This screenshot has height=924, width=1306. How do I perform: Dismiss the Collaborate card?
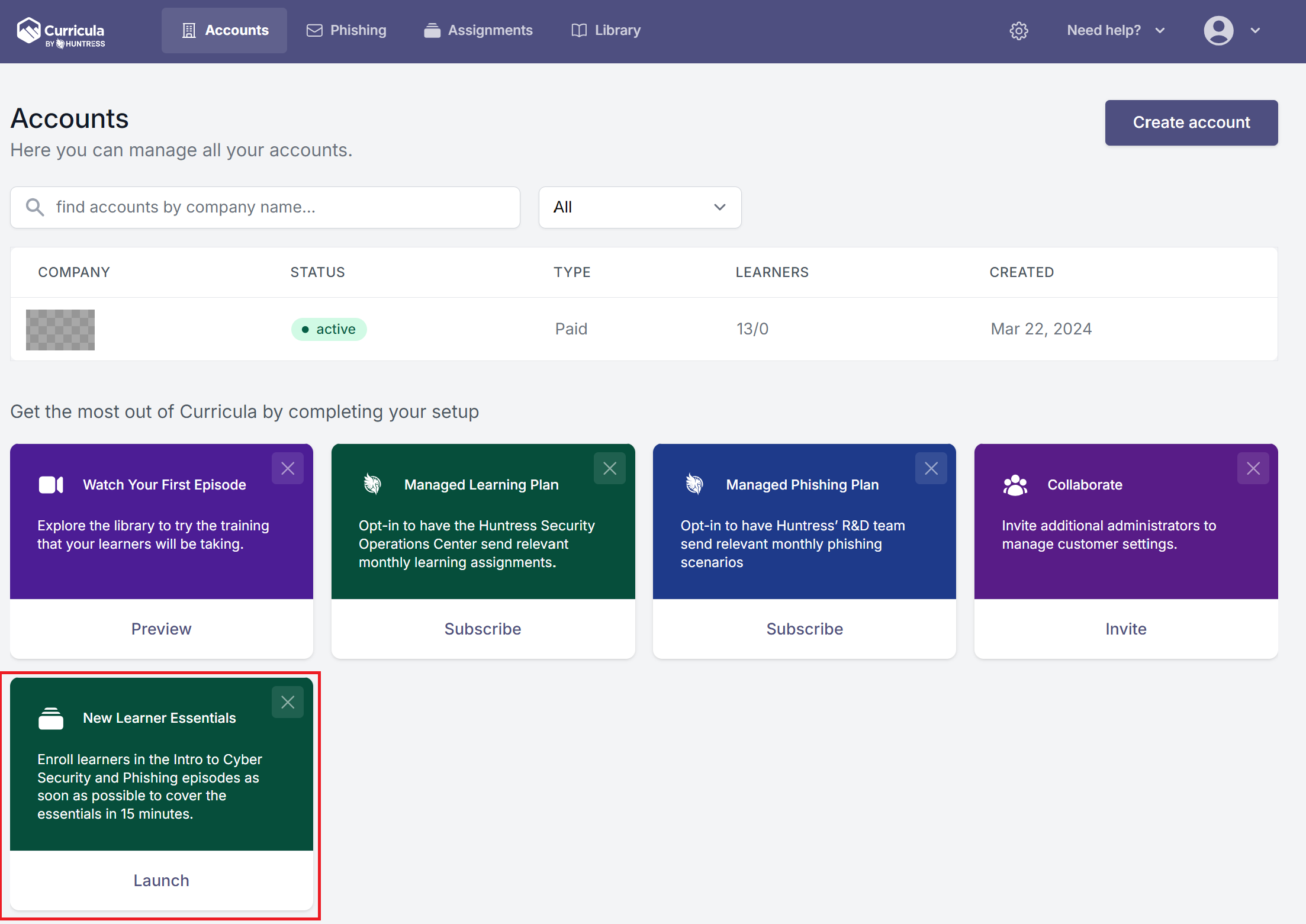1253,468
